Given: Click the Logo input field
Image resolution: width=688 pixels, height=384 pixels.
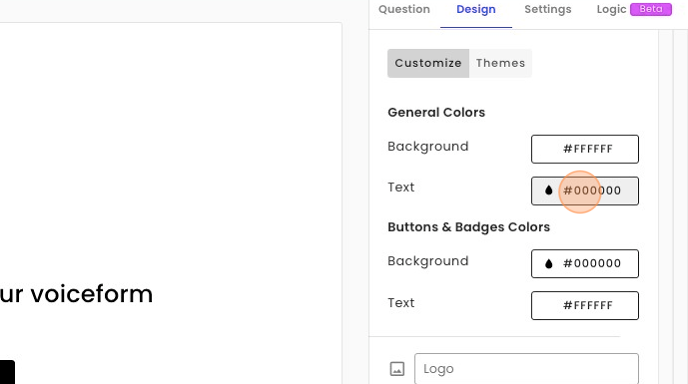Looking at the screenshot, I should click(527, 369).
